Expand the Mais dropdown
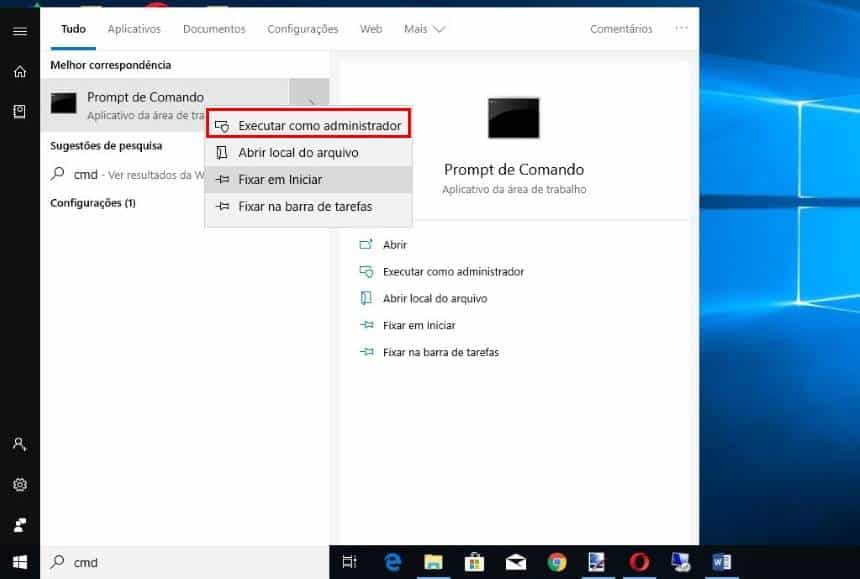Image resolution: width=860 pixels, height=579 pixels. pyautogui.click(x=424, y=29)
